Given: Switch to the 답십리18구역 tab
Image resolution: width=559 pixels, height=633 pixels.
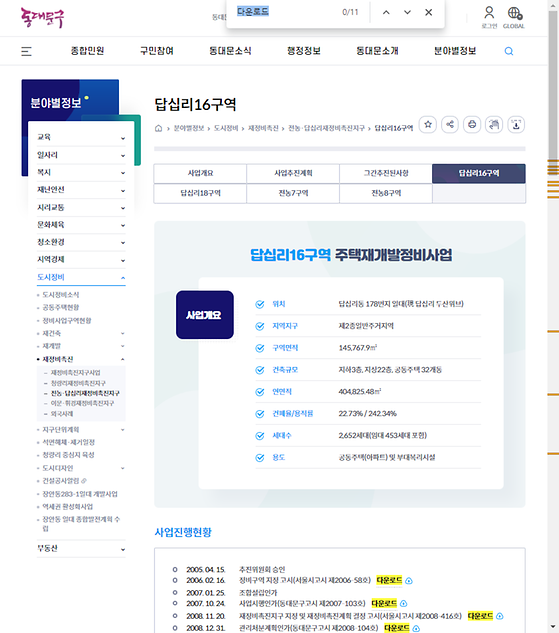Looking at the screenshot, I should pyautogui.click(x=200, y=193).
